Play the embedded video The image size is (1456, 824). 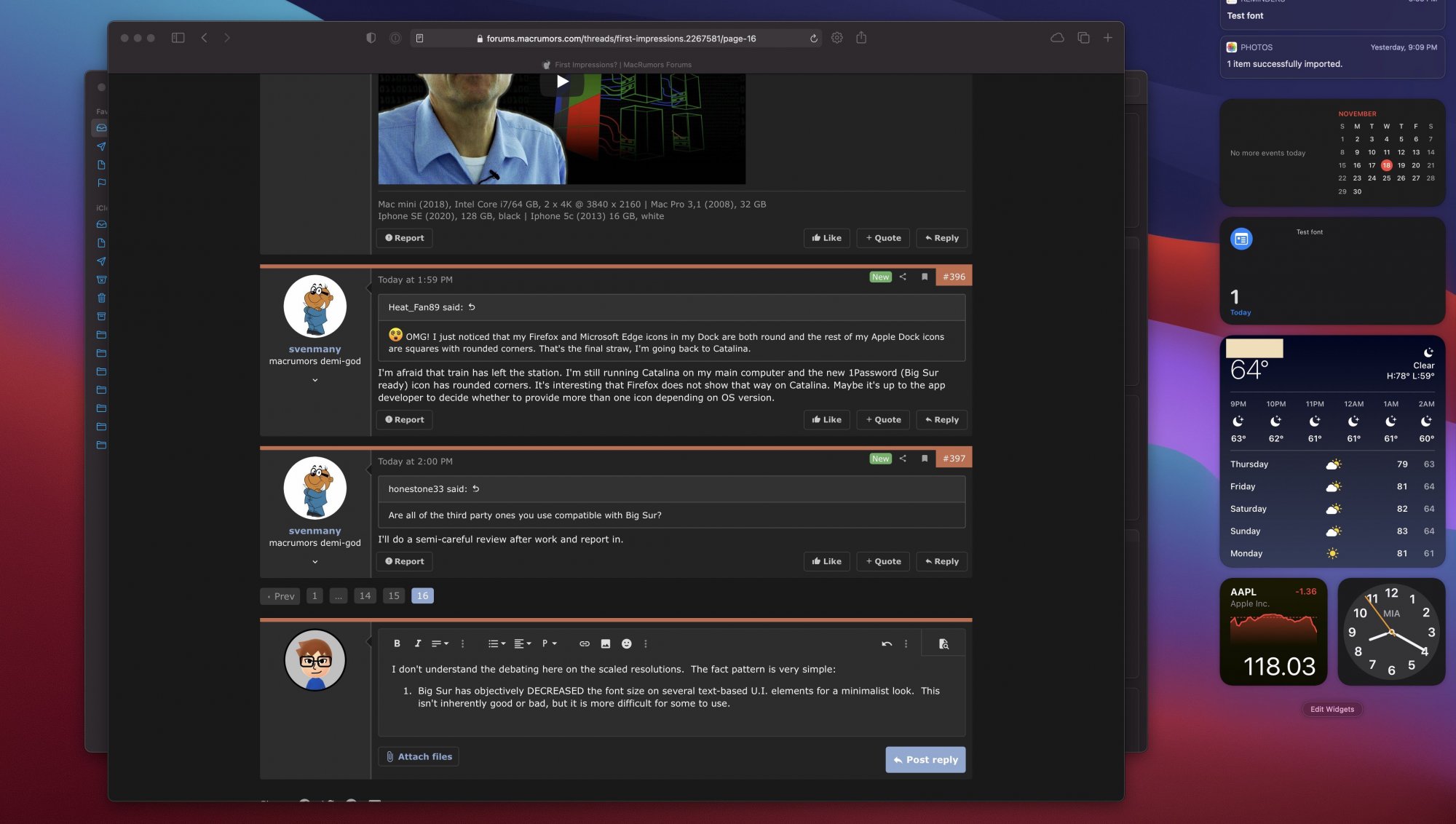click(x=562, y=82)
